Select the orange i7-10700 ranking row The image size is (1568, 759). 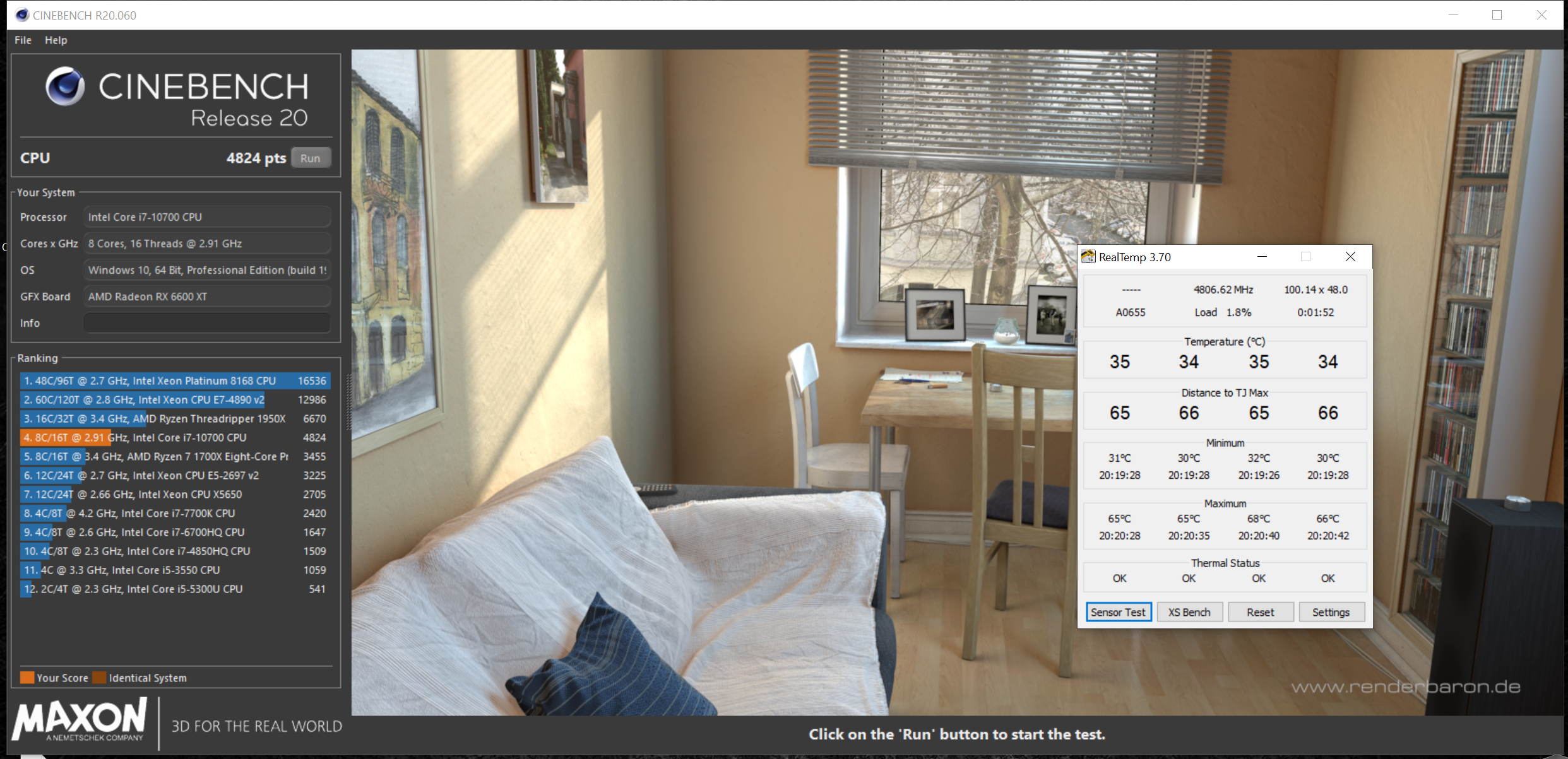point(175,437)
